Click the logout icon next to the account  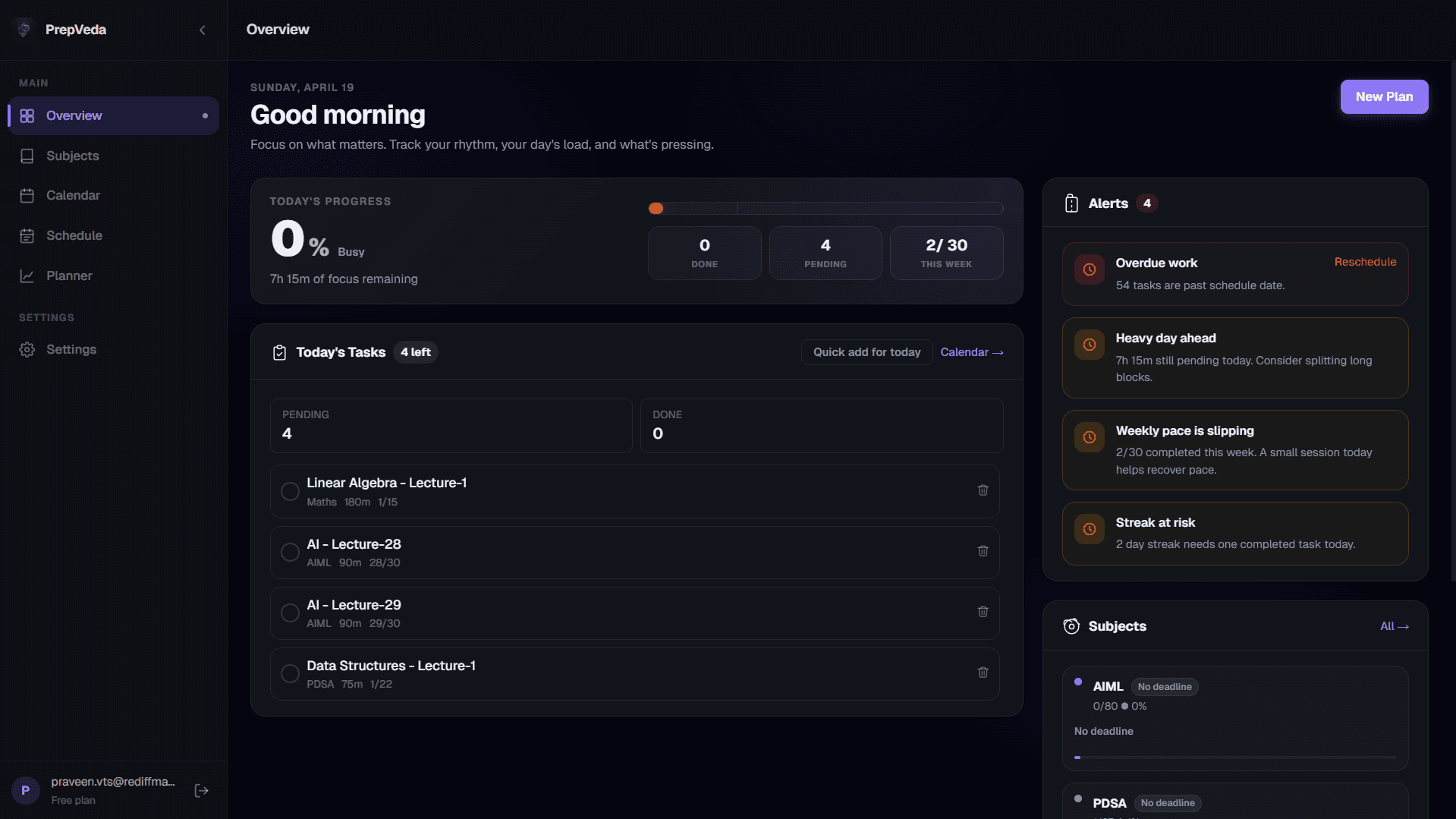point(202,791)
